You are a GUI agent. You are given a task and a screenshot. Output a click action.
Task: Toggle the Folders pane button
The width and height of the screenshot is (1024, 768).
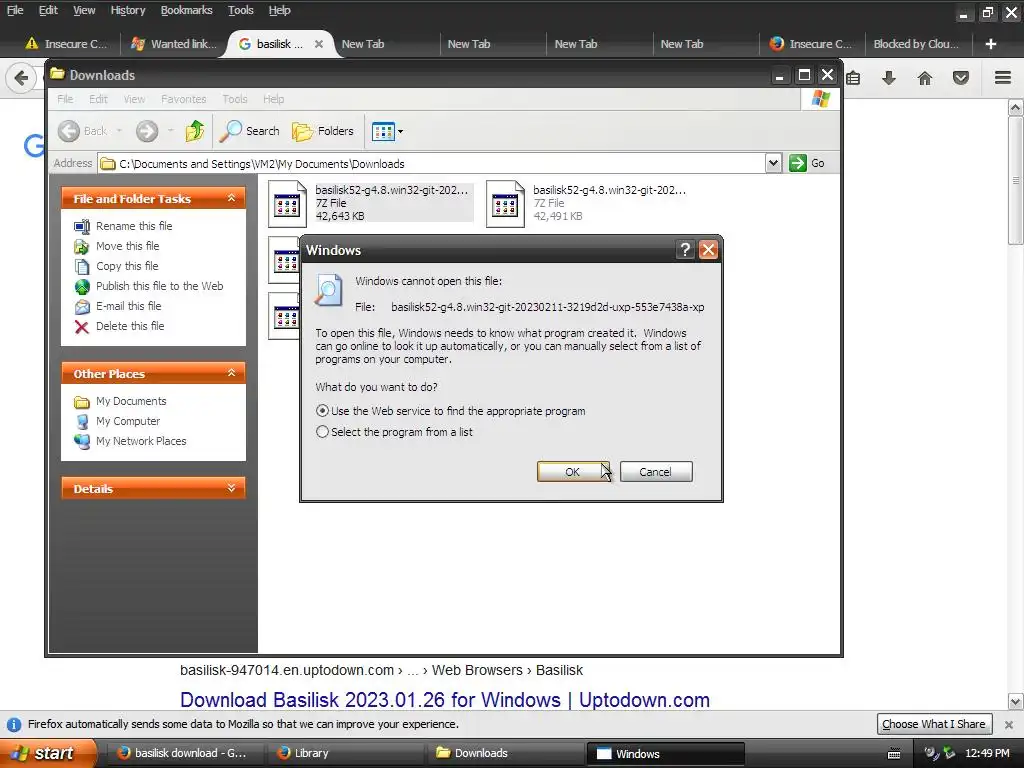323,131
